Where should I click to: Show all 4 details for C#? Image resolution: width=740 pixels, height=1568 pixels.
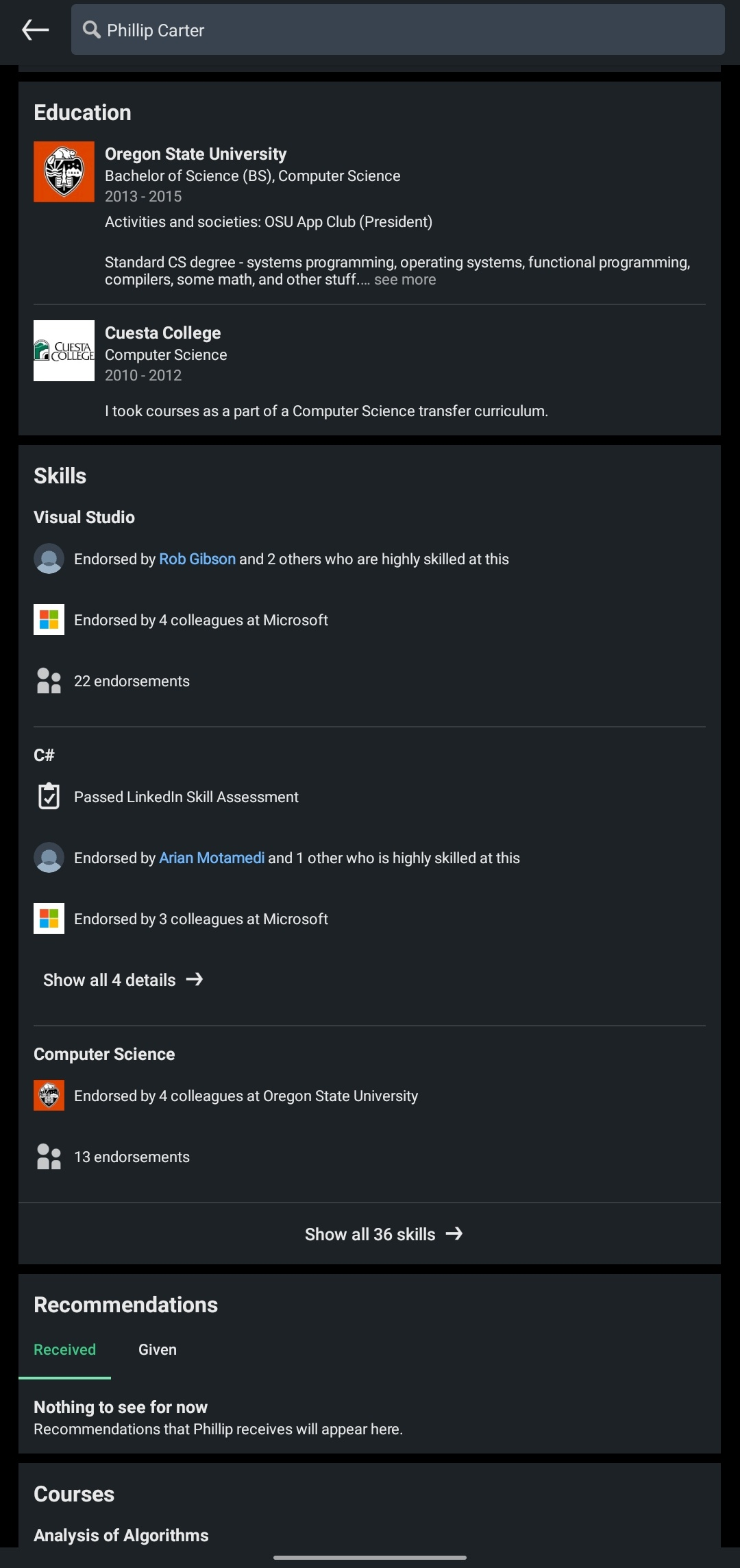point(123,980)
